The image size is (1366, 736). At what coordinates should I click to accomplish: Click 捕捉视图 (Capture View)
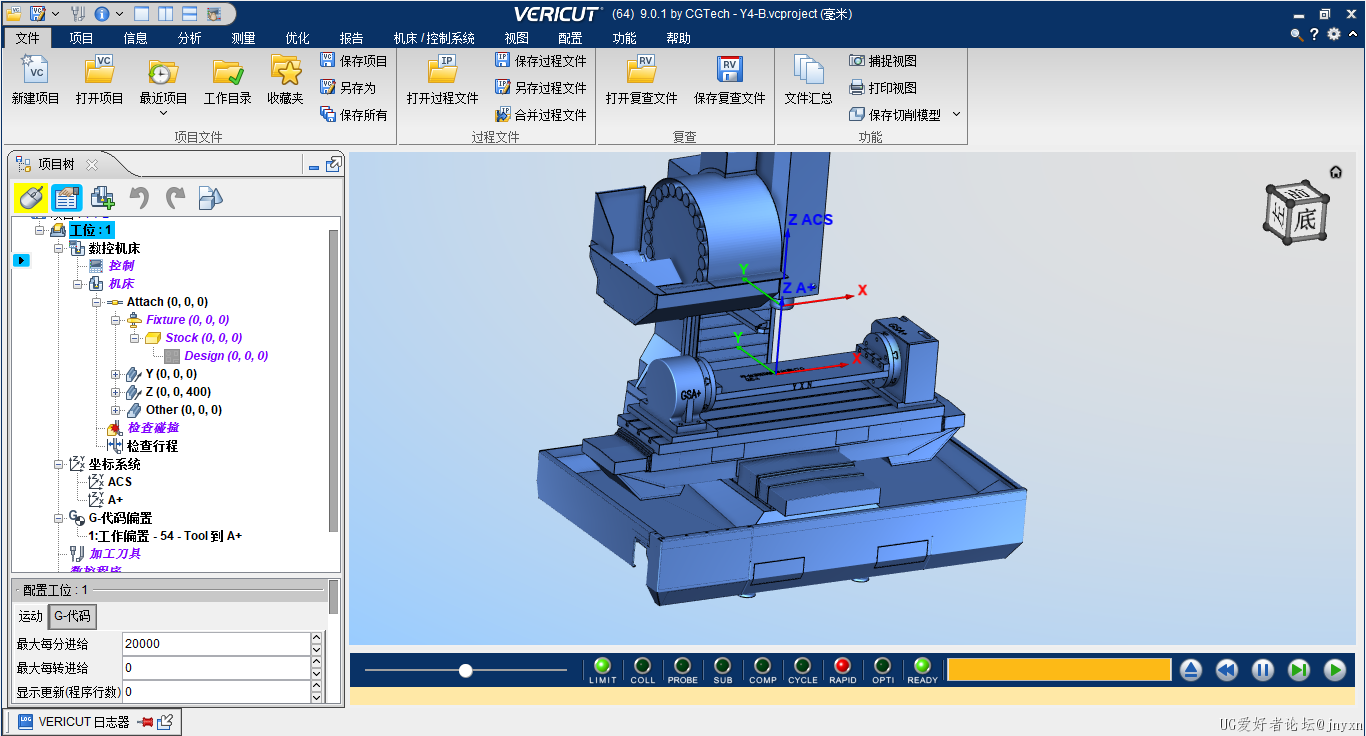[883, 61]
